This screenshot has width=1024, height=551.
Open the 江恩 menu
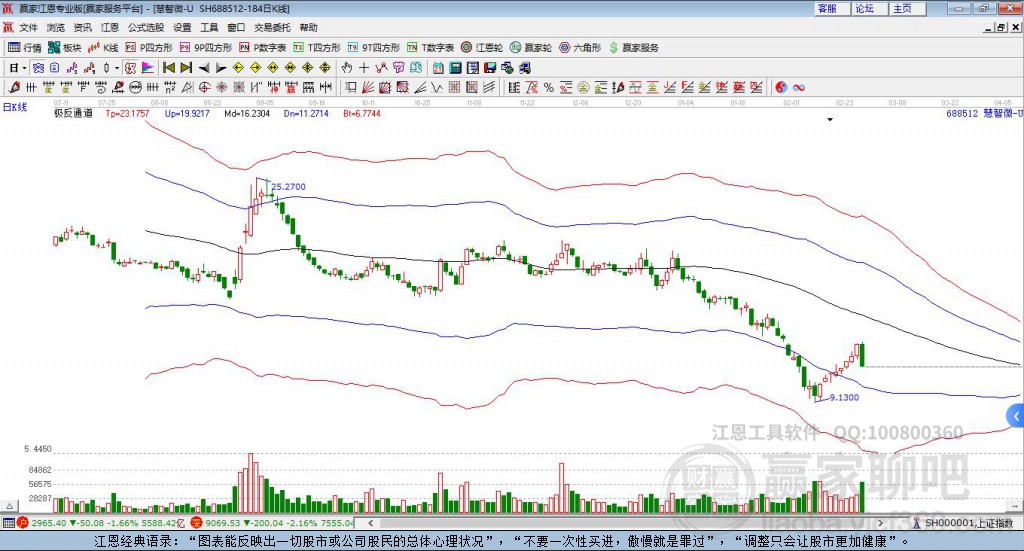[x=110, y=27]
